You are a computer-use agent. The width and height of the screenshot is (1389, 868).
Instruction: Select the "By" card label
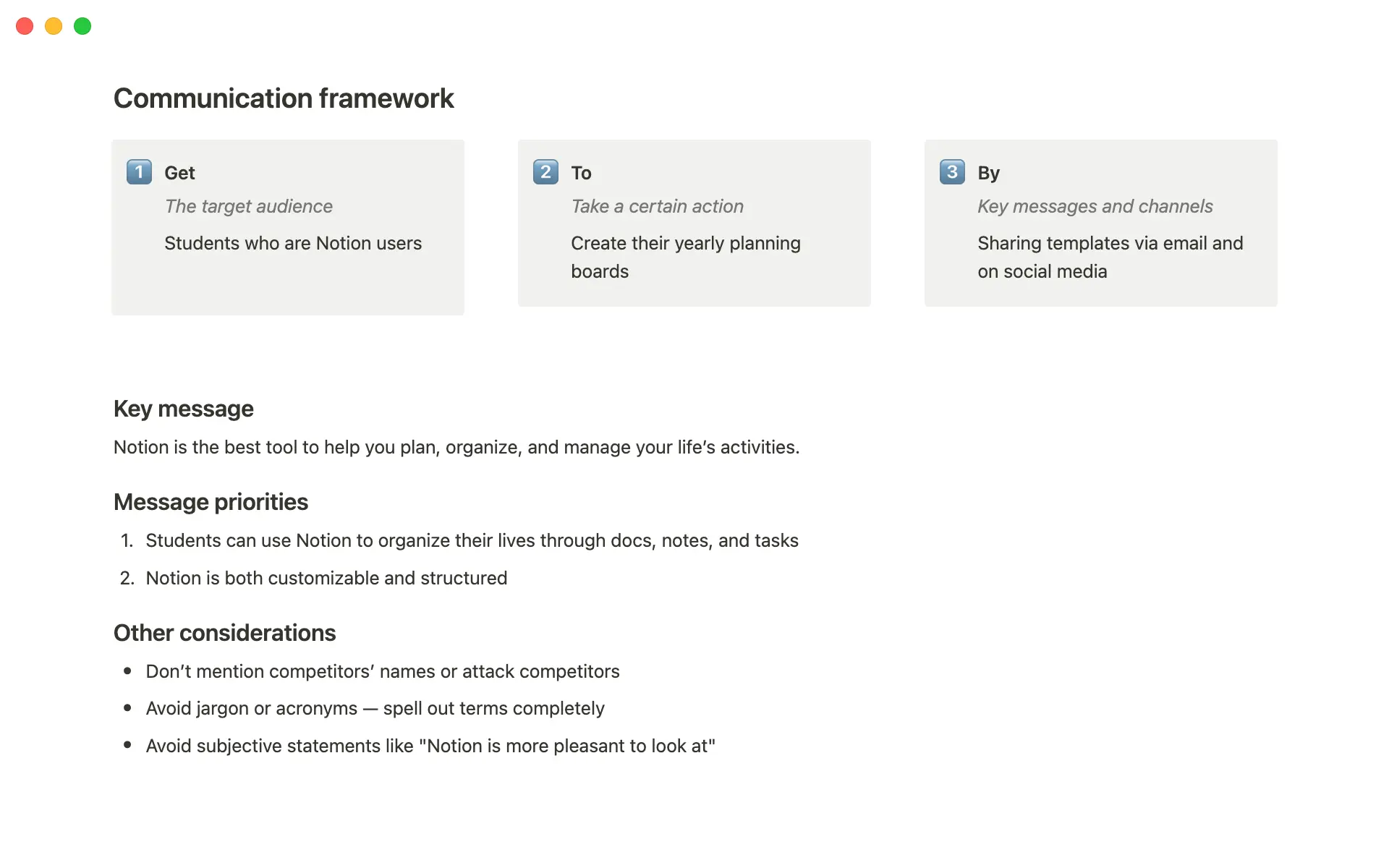pos(989,172)
